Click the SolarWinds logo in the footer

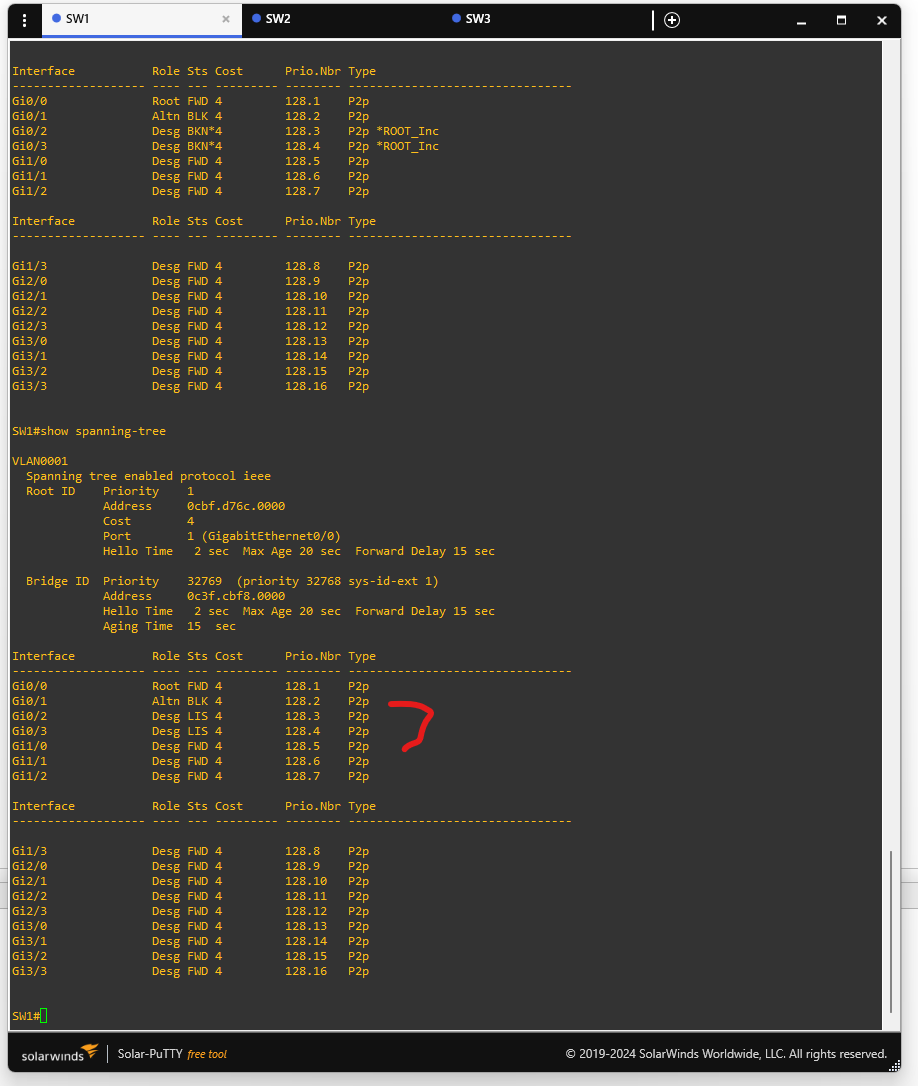tap(60, 1053)
